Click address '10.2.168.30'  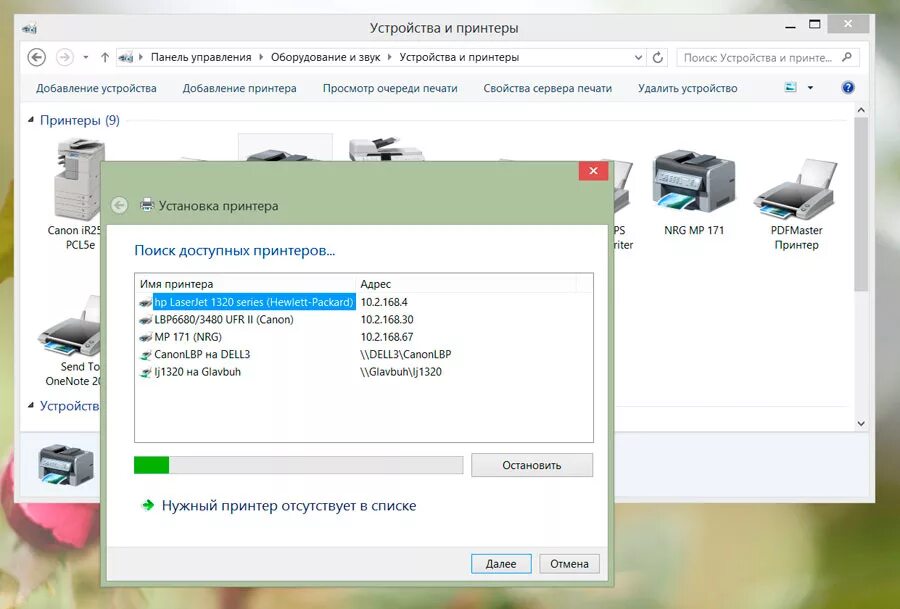point(387,320)
